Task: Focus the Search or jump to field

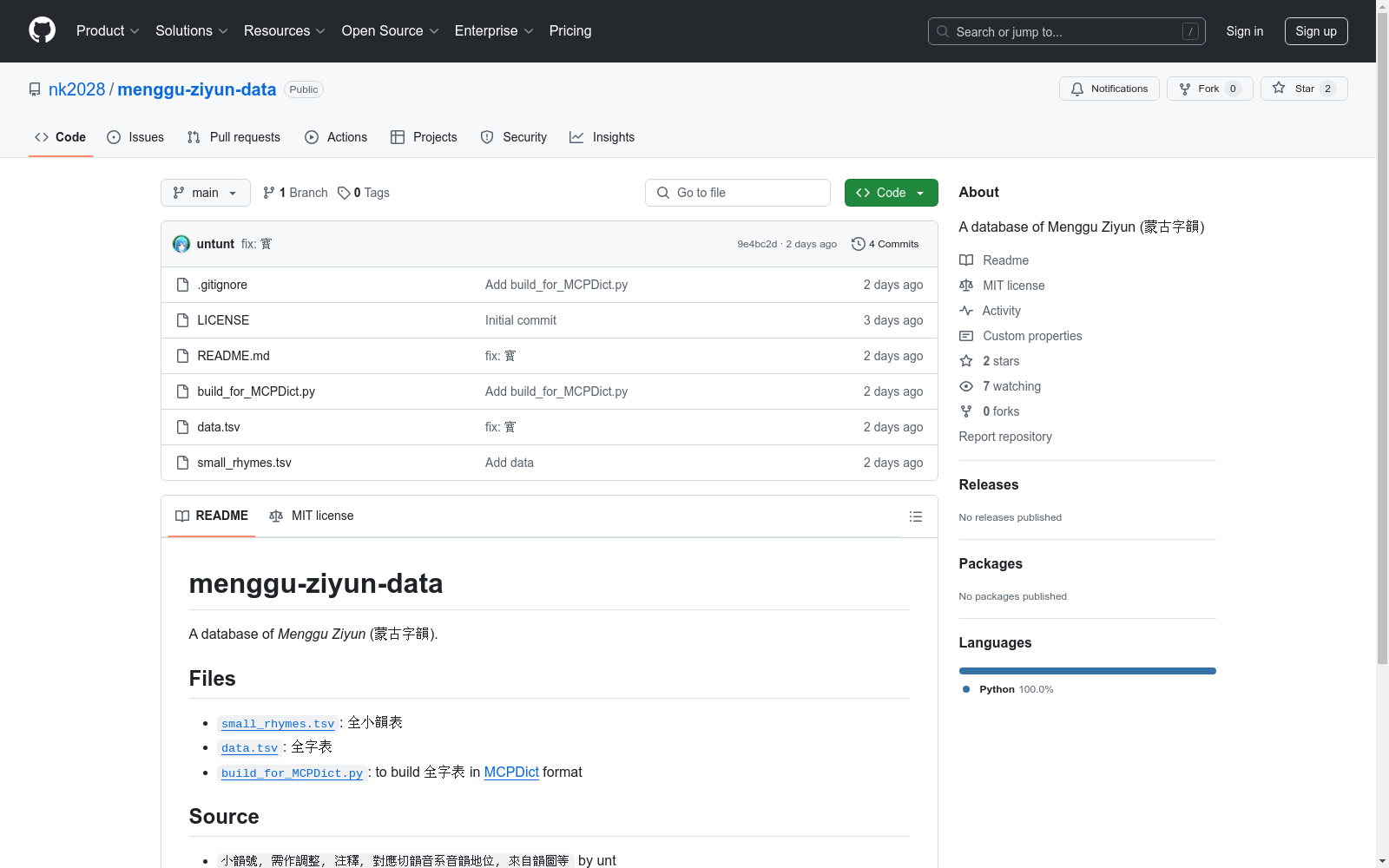Action: pyautogui.click(x=1067, y=31)
